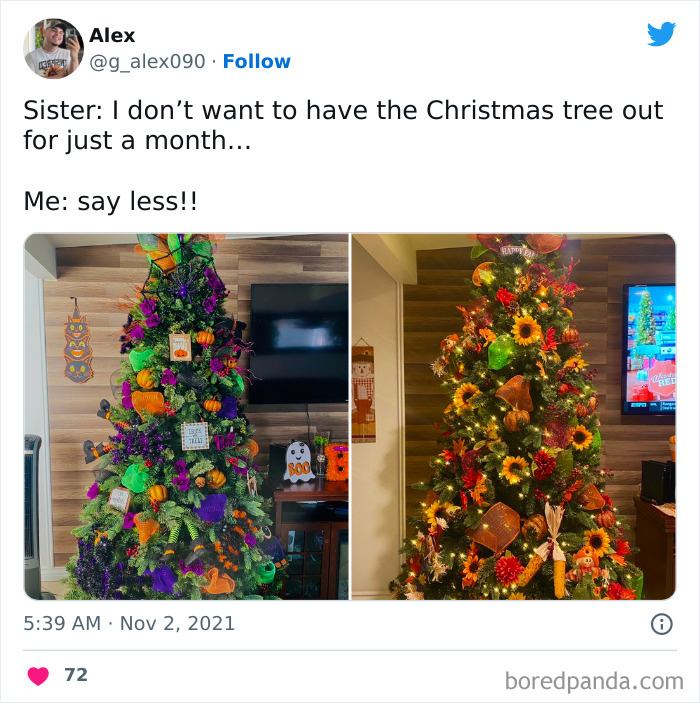Open the Halloween Christmas tree photo
Viewport: 700px width, 703px height.
coord(186,417)
